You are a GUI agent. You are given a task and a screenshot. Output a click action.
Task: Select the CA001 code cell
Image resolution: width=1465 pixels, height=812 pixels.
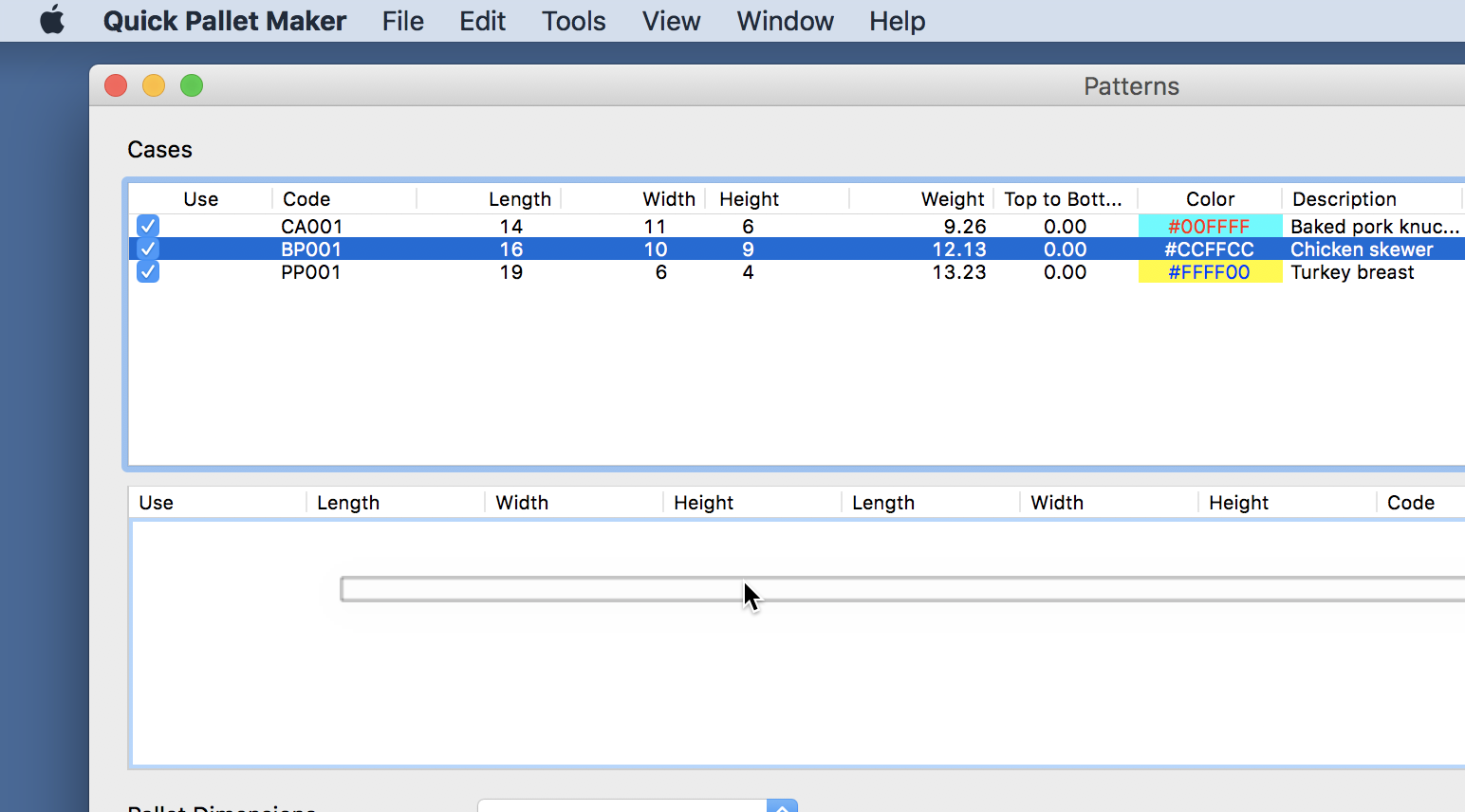(312, 226)
